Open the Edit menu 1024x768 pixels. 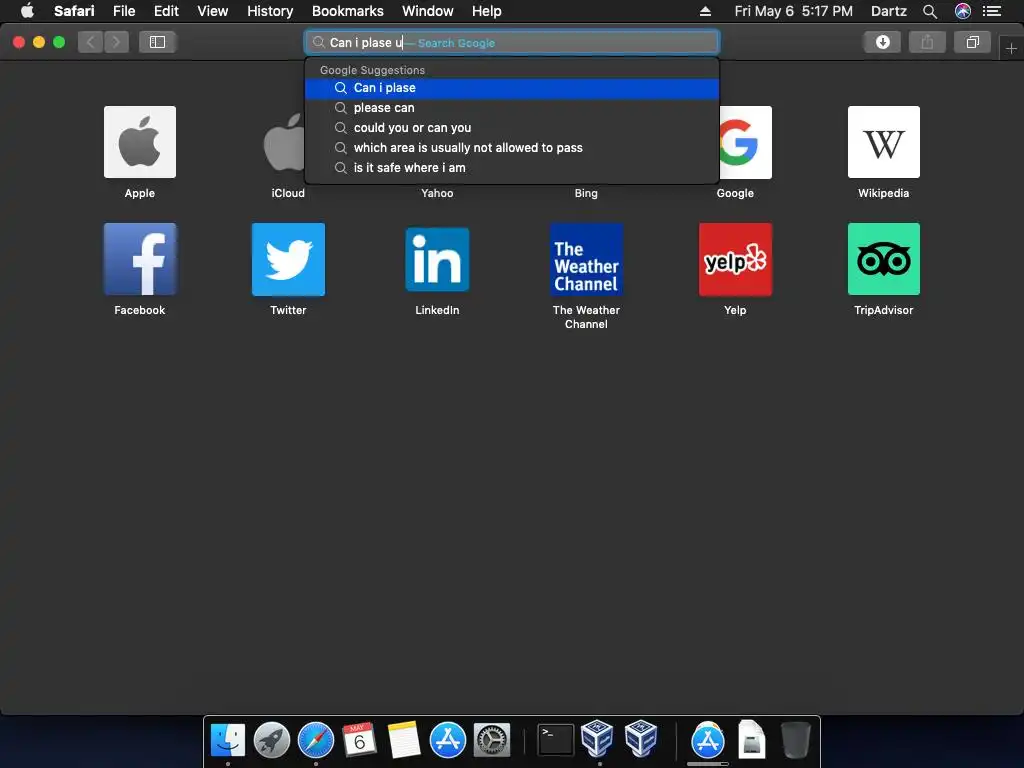166,11
